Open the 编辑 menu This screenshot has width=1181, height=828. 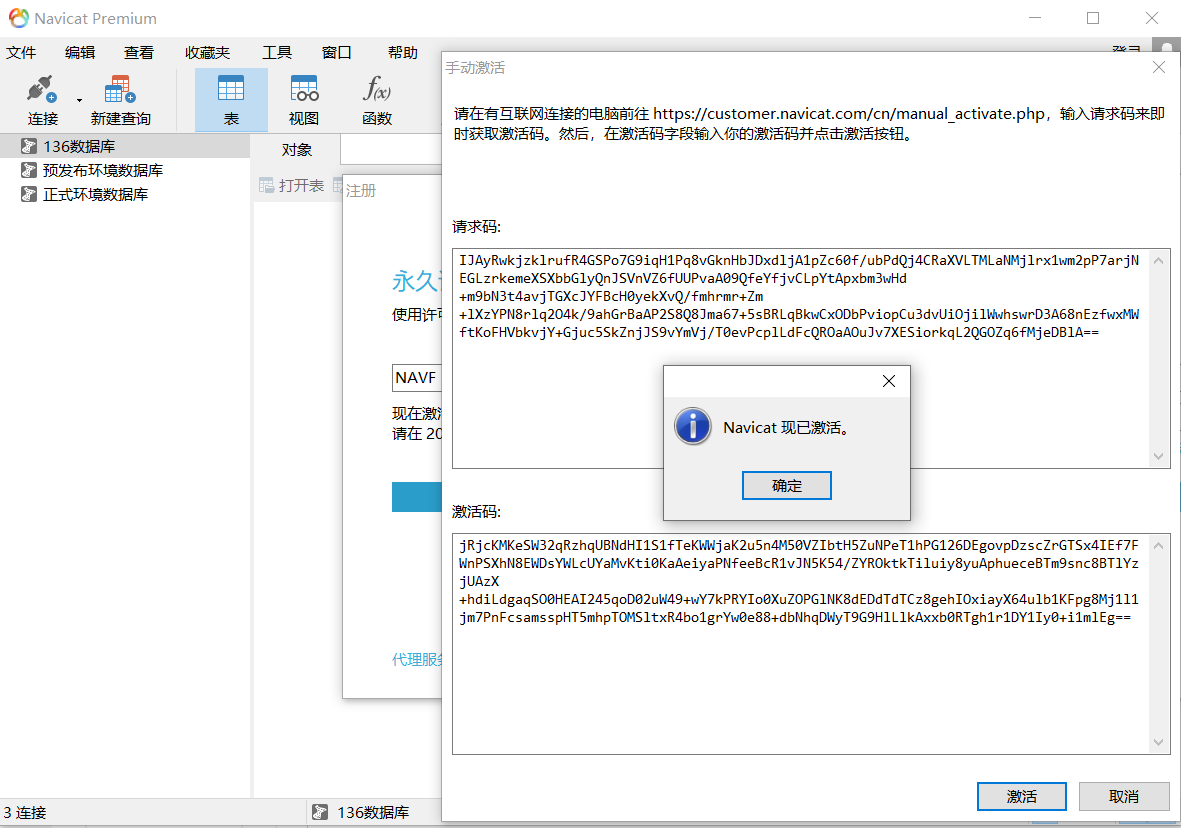[80, 53]
